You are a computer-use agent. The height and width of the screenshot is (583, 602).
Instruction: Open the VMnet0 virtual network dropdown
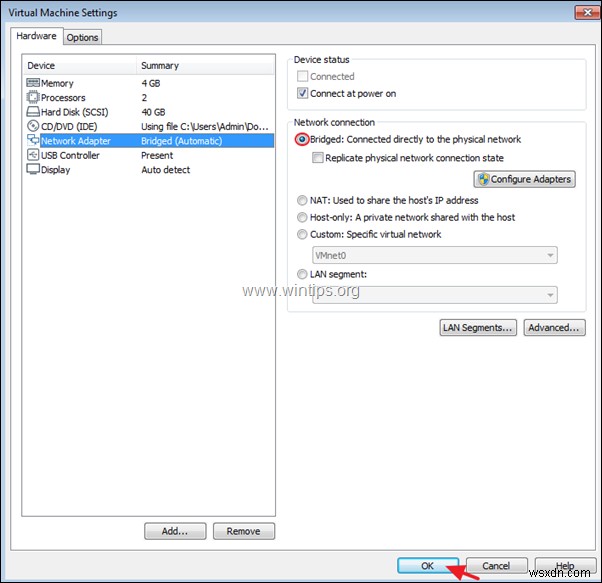click(435, 255)
